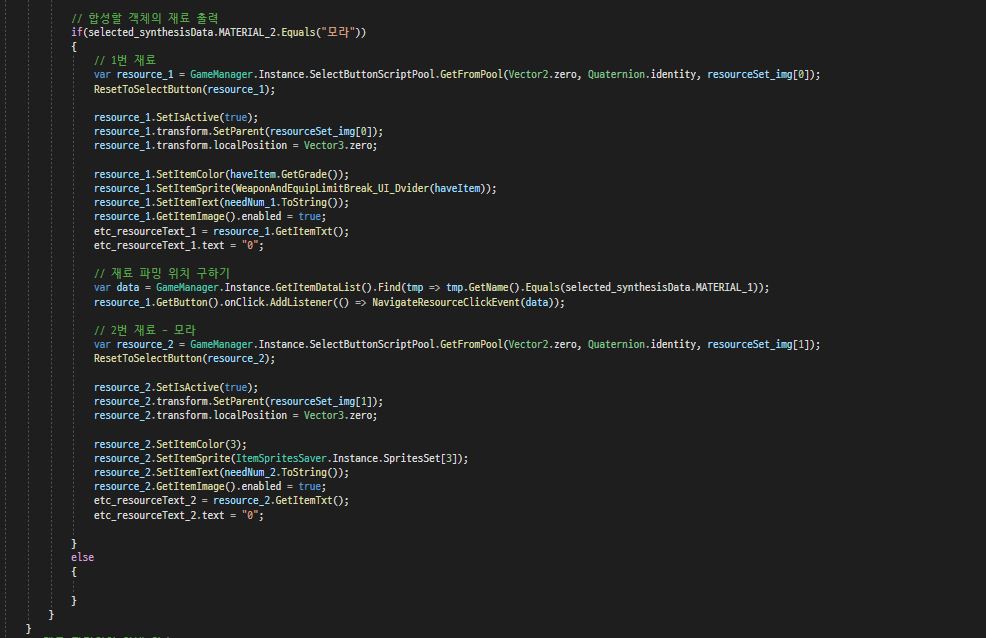The image size is (986, 638).
Task: Click the '// 1번 재료' comment
Action: pos(125,60)
